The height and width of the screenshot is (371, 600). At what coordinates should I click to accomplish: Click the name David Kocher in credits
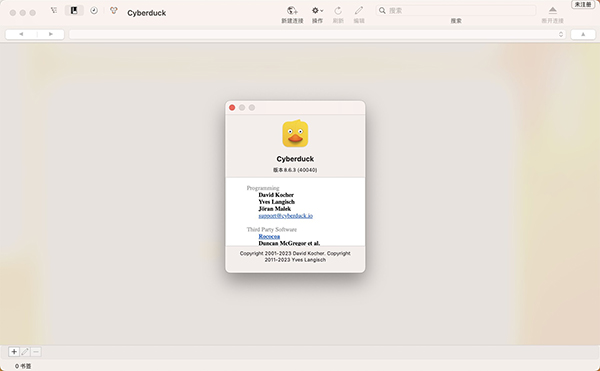click(276, 195)
